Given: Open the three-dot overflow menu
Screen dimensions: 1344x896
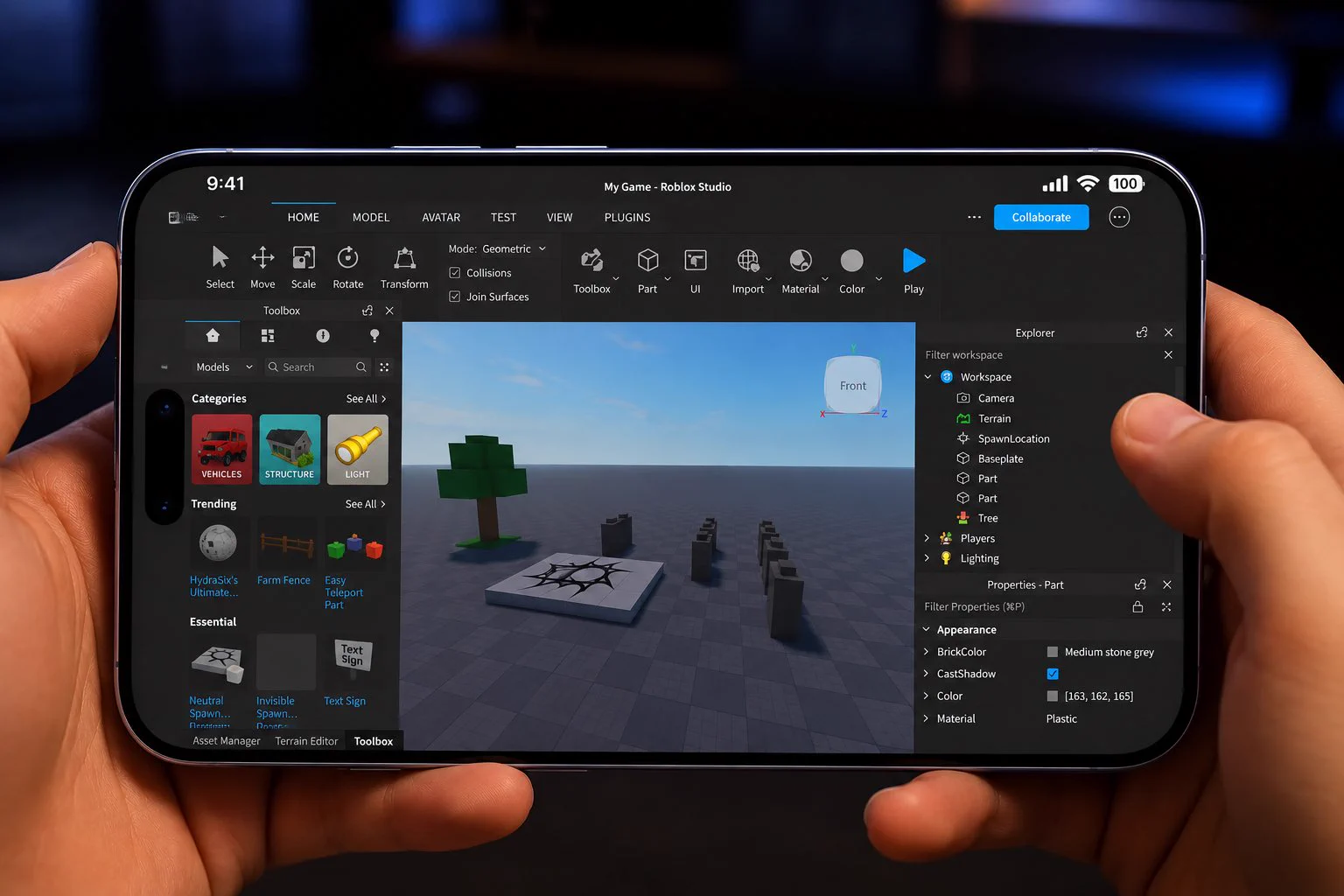Looking at the screenshot, I should point(974,217).
